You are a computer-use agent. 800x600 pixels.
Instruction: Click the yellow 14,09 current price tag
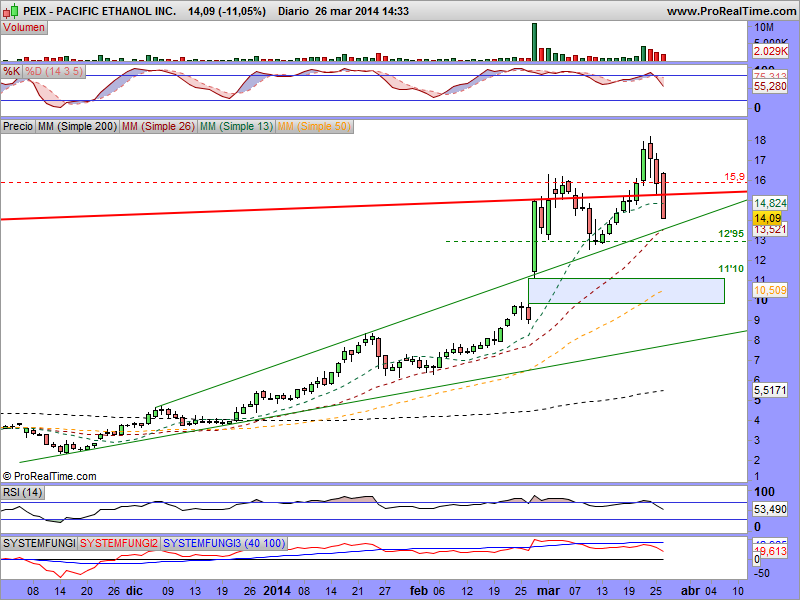[767, 218]
